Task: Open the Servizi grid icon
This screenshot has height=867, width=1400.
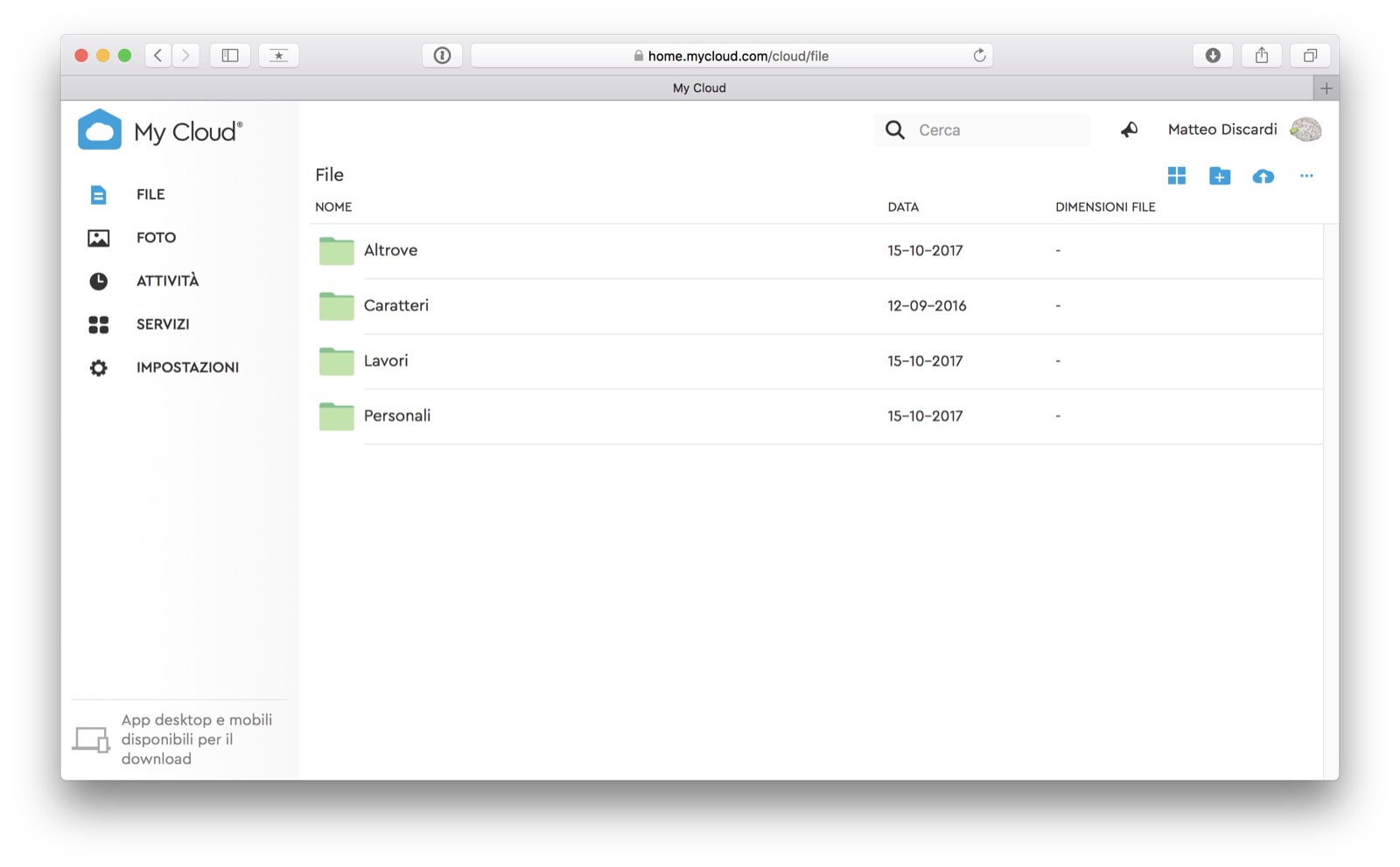Action: point(98,325)
